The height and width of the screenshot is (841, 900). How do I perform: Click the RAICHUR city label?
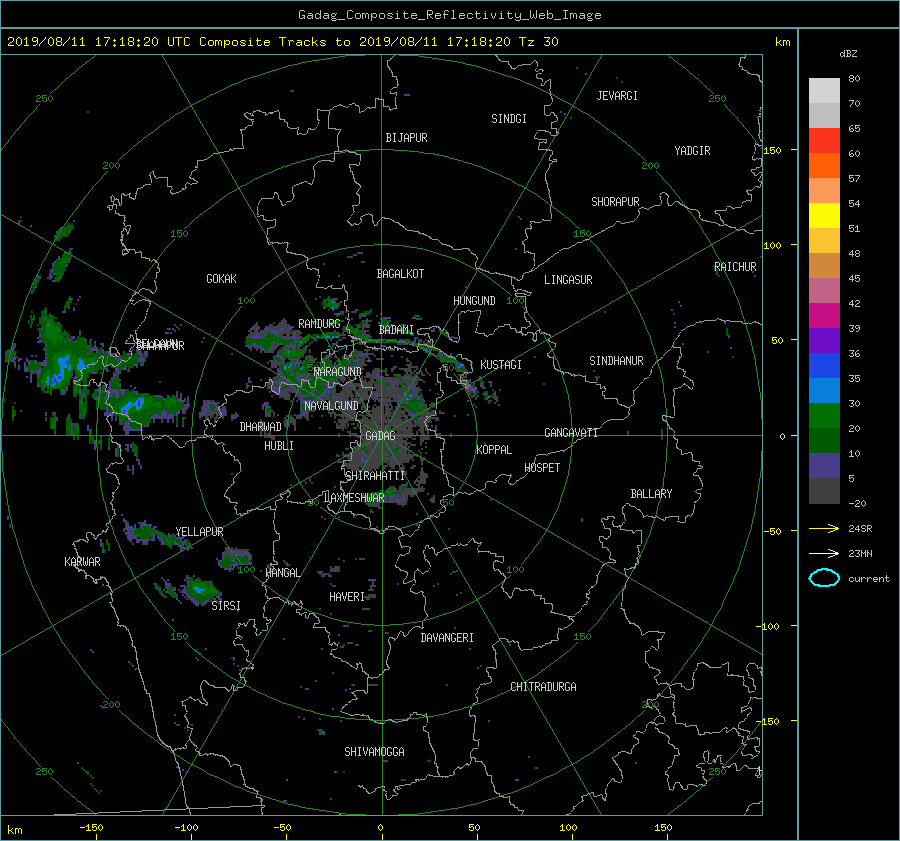click(x=735, y=267)
